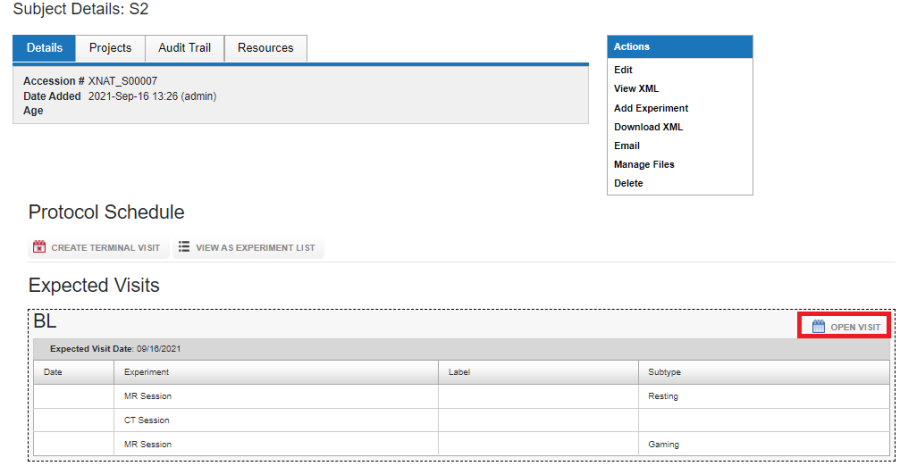Click the Open Visit calendar icon
The image size is (900, 466).
[x=818, y=327]
